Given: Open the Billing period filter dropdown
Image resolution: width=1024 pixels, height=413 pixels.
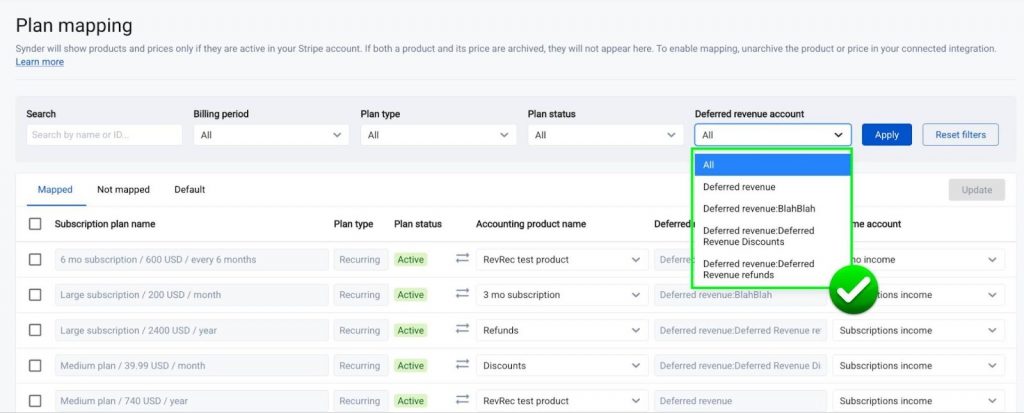Looking at the screenshot, I should click(271, 135).
